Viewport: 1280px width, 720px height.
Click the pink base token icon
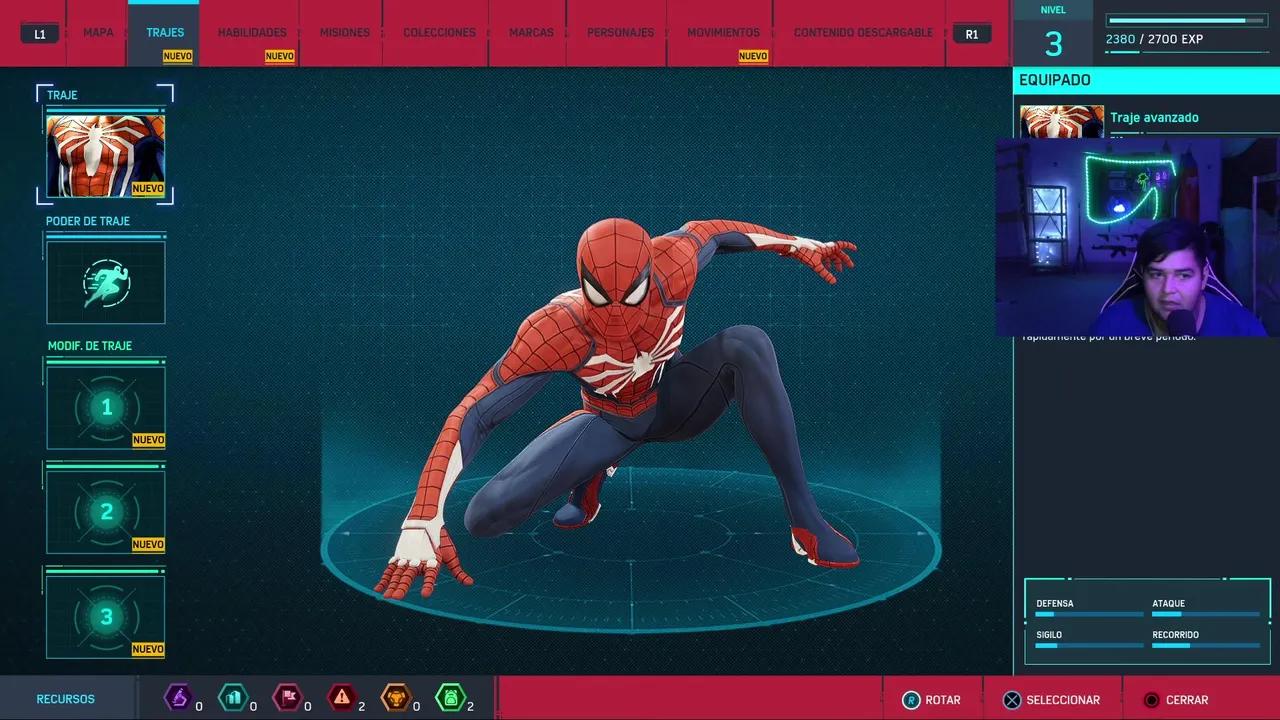click(x=288, y=697)
